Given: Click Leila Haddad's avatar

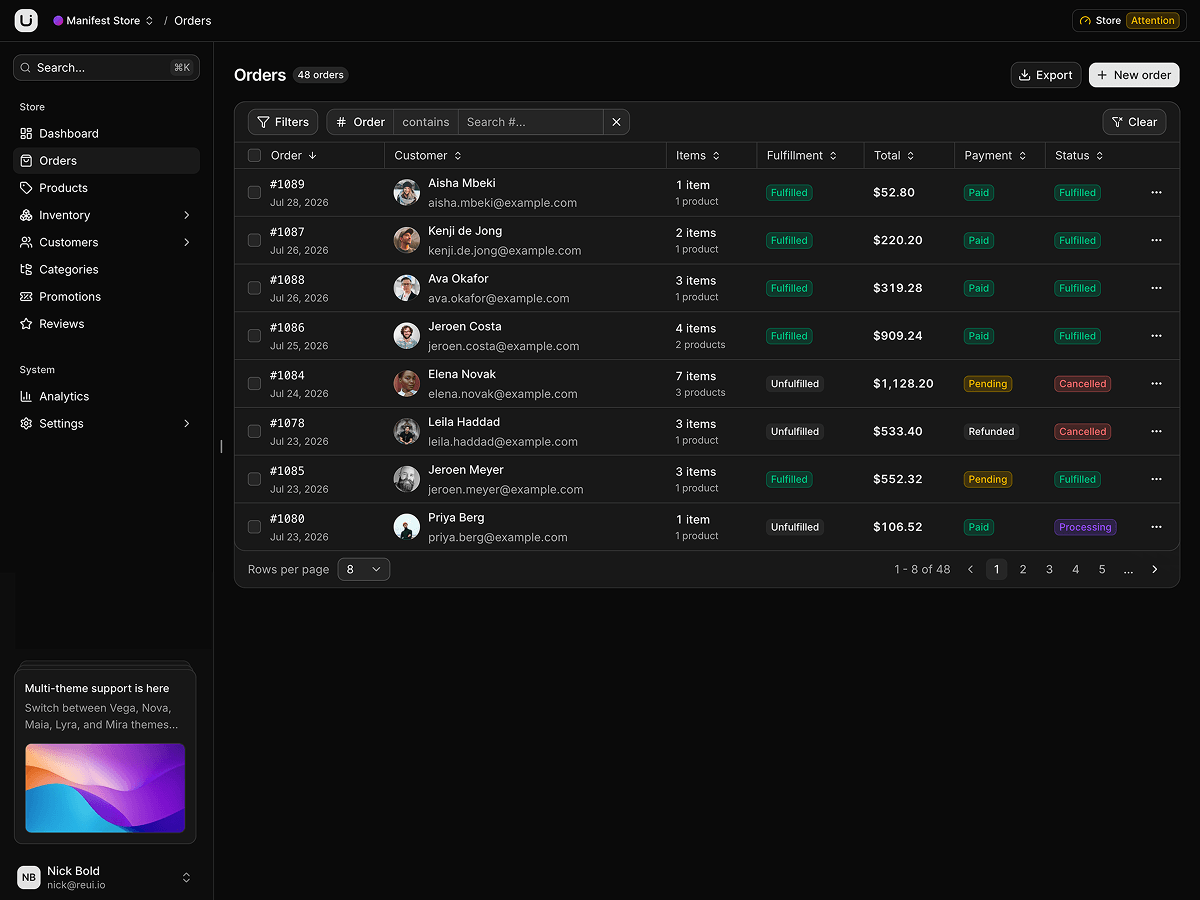Looking at the screenshot, I should [406, 431].
